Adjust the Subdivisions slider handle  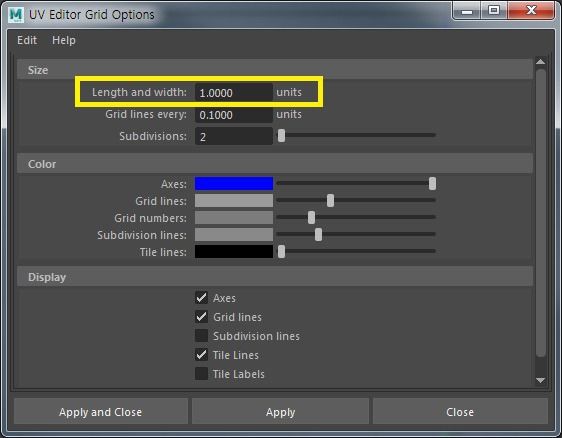click(x=281, y=135)
